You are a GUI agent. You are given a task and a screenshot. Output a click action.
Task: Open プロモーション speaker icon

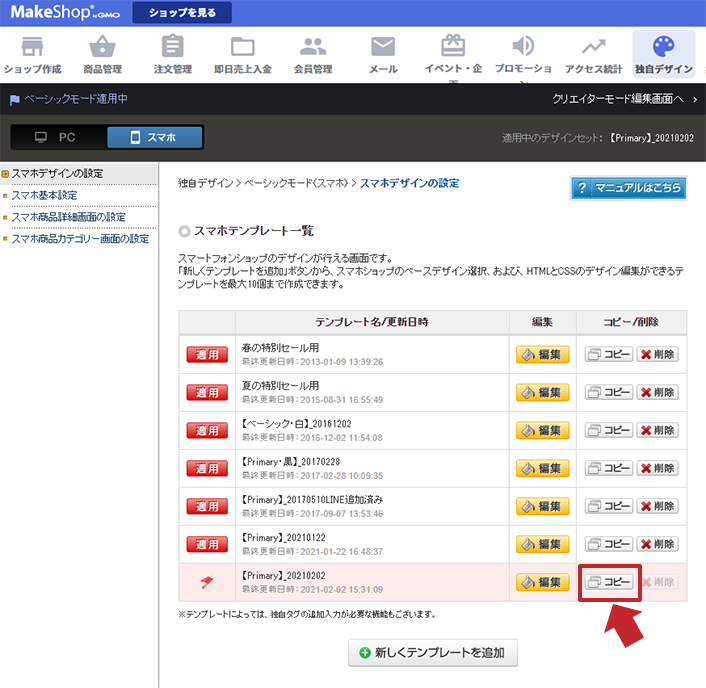point(523,48)
